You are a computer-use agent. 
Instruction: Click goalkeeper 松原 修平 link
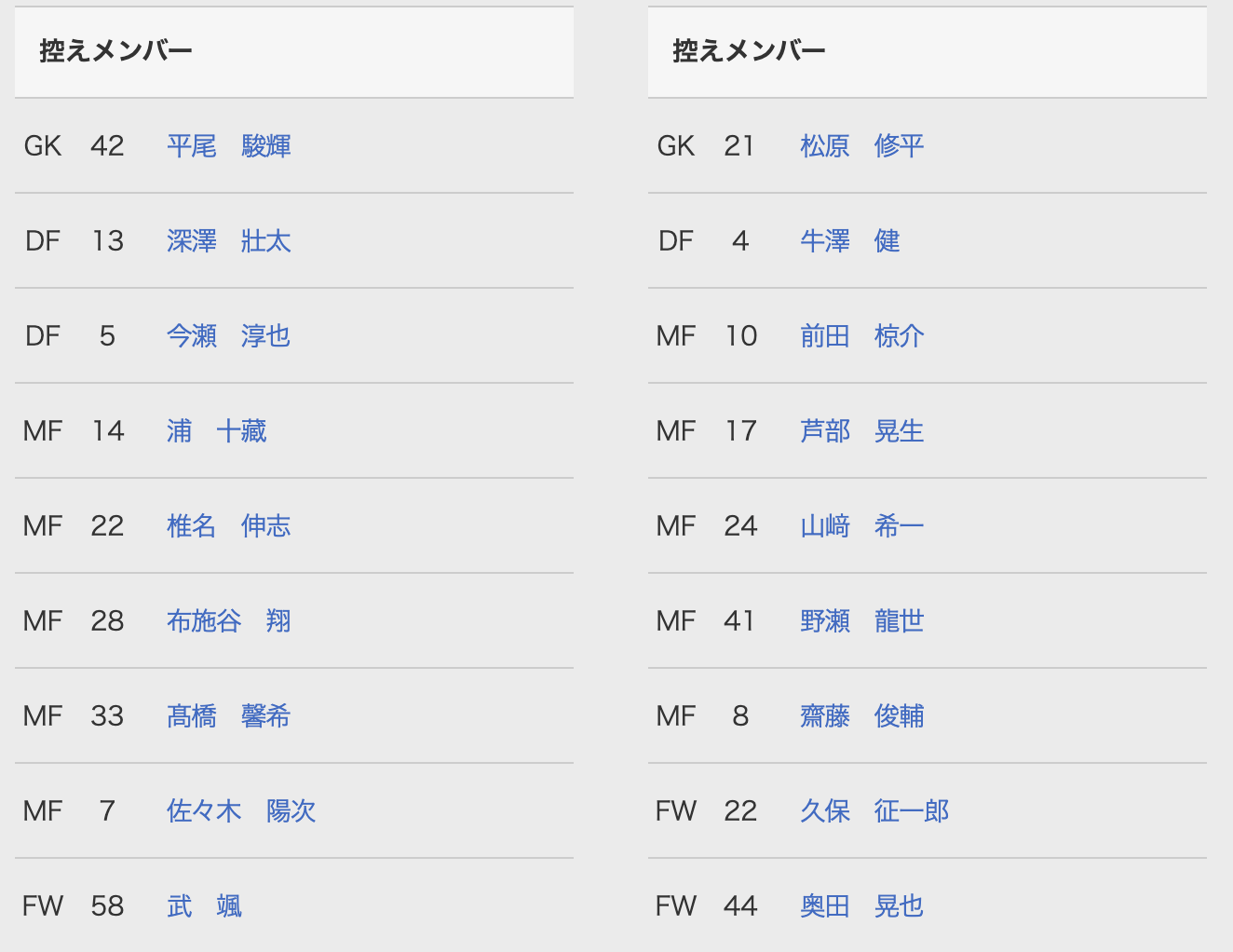862,146
